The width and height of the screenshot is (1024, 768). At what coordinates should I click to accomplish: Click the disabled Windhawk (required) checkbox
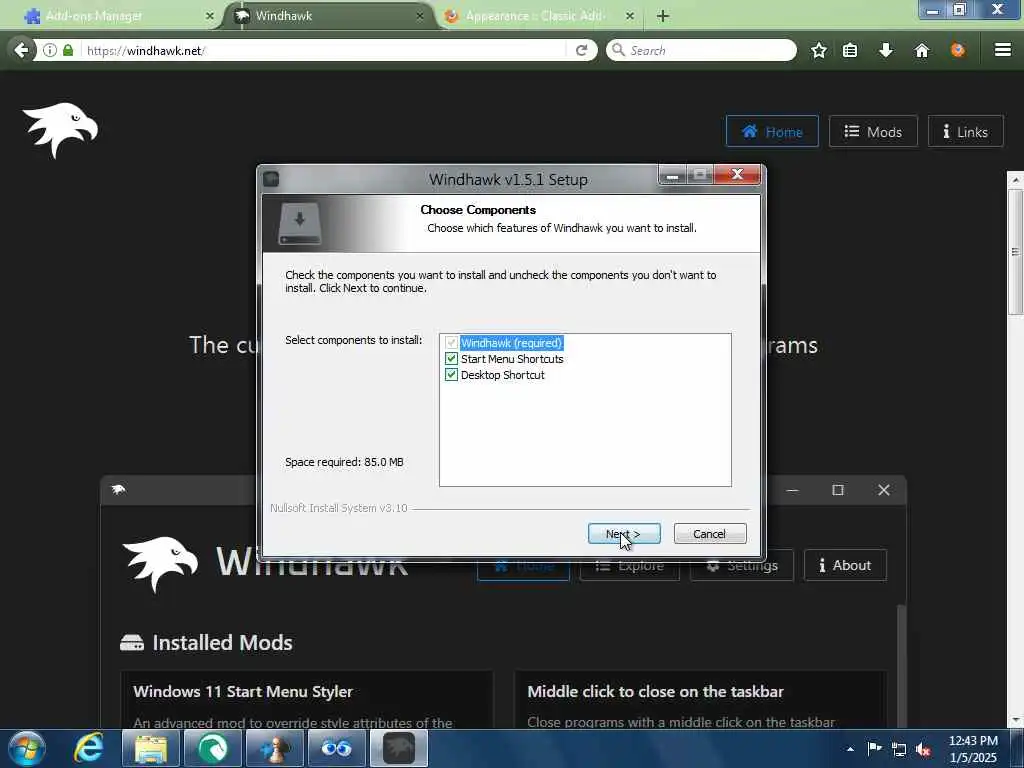coord(451,343)
